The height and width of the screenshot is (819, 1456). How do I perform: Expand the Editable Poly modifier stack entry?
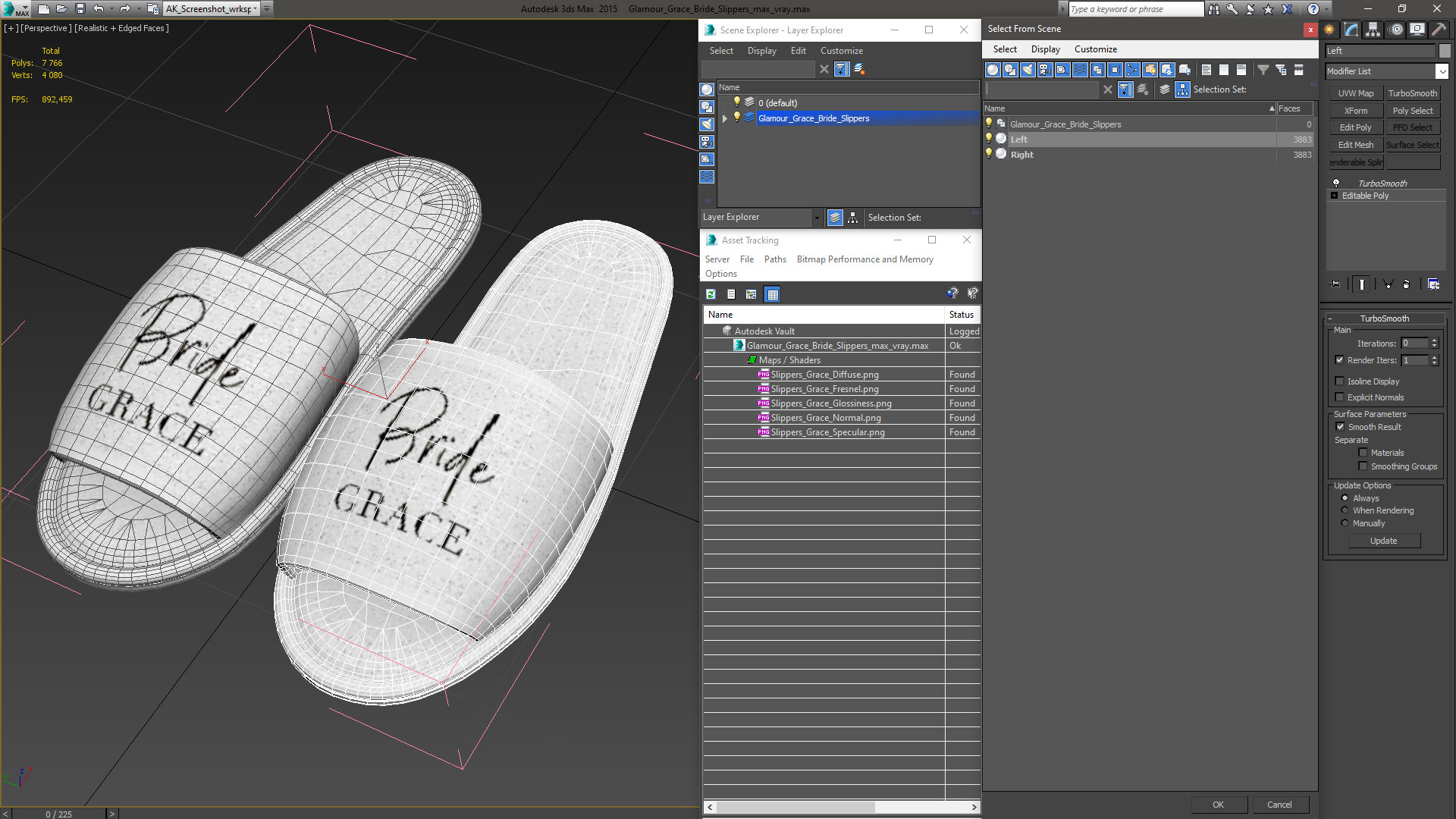coord(1334,196)
